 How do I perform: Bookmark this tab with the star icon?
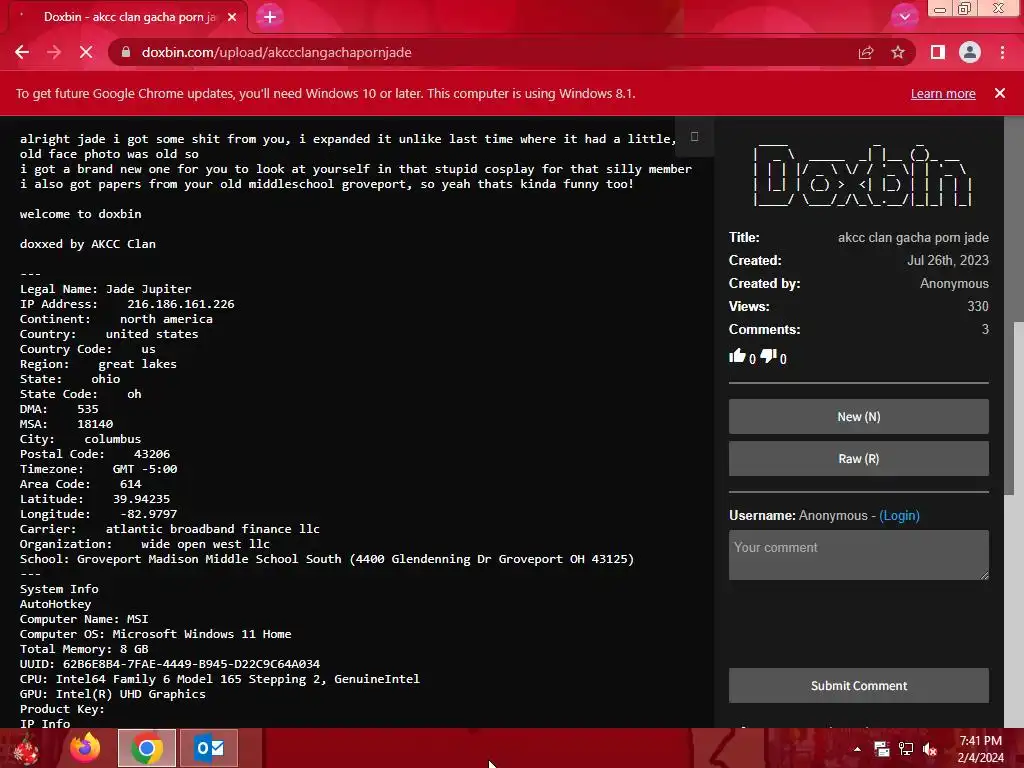pyautogui.click(x=898, y=52)
